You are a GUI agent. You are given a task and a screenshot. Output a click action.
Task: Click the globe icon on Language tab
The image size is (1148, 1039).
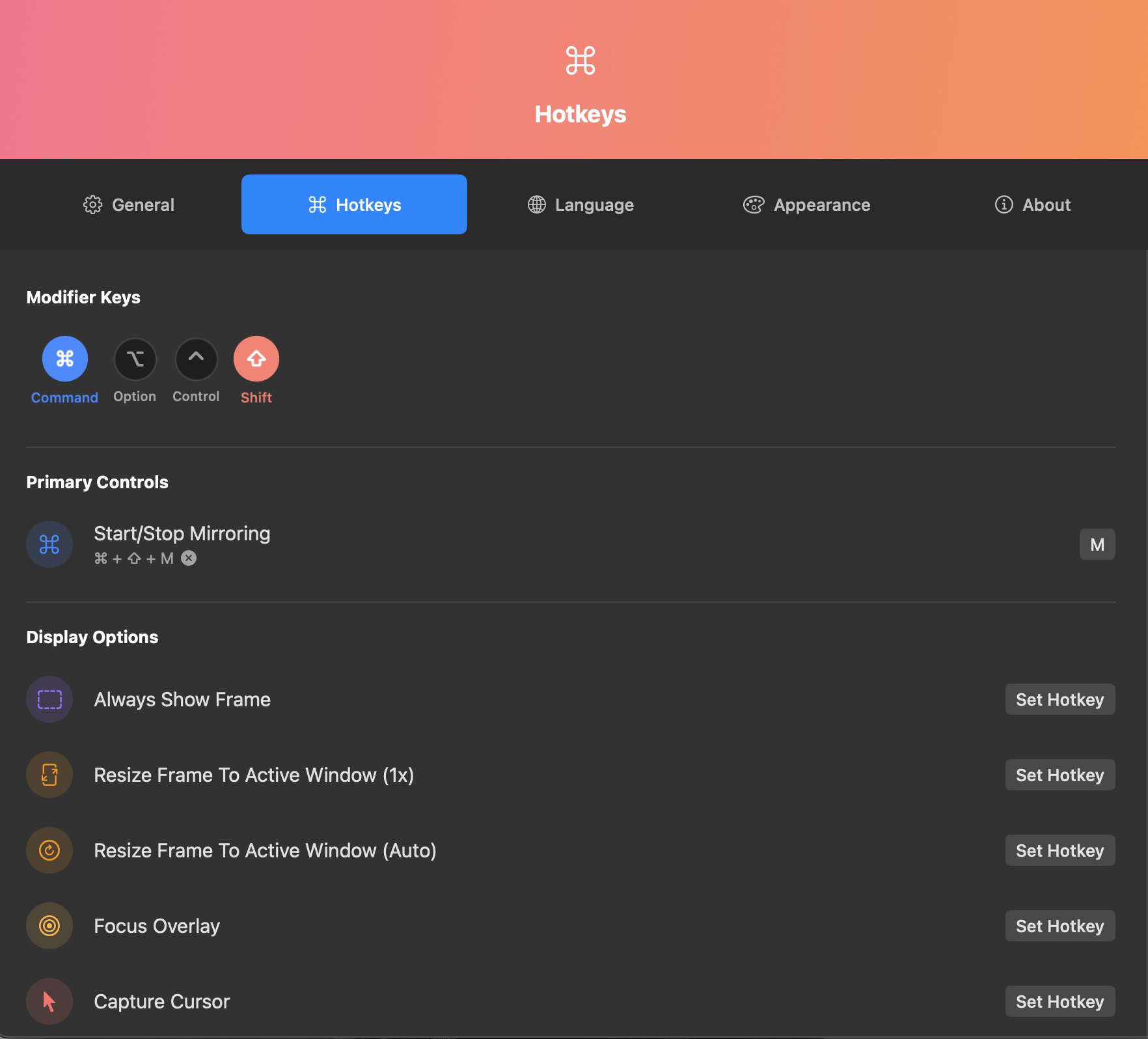(537, 204)
